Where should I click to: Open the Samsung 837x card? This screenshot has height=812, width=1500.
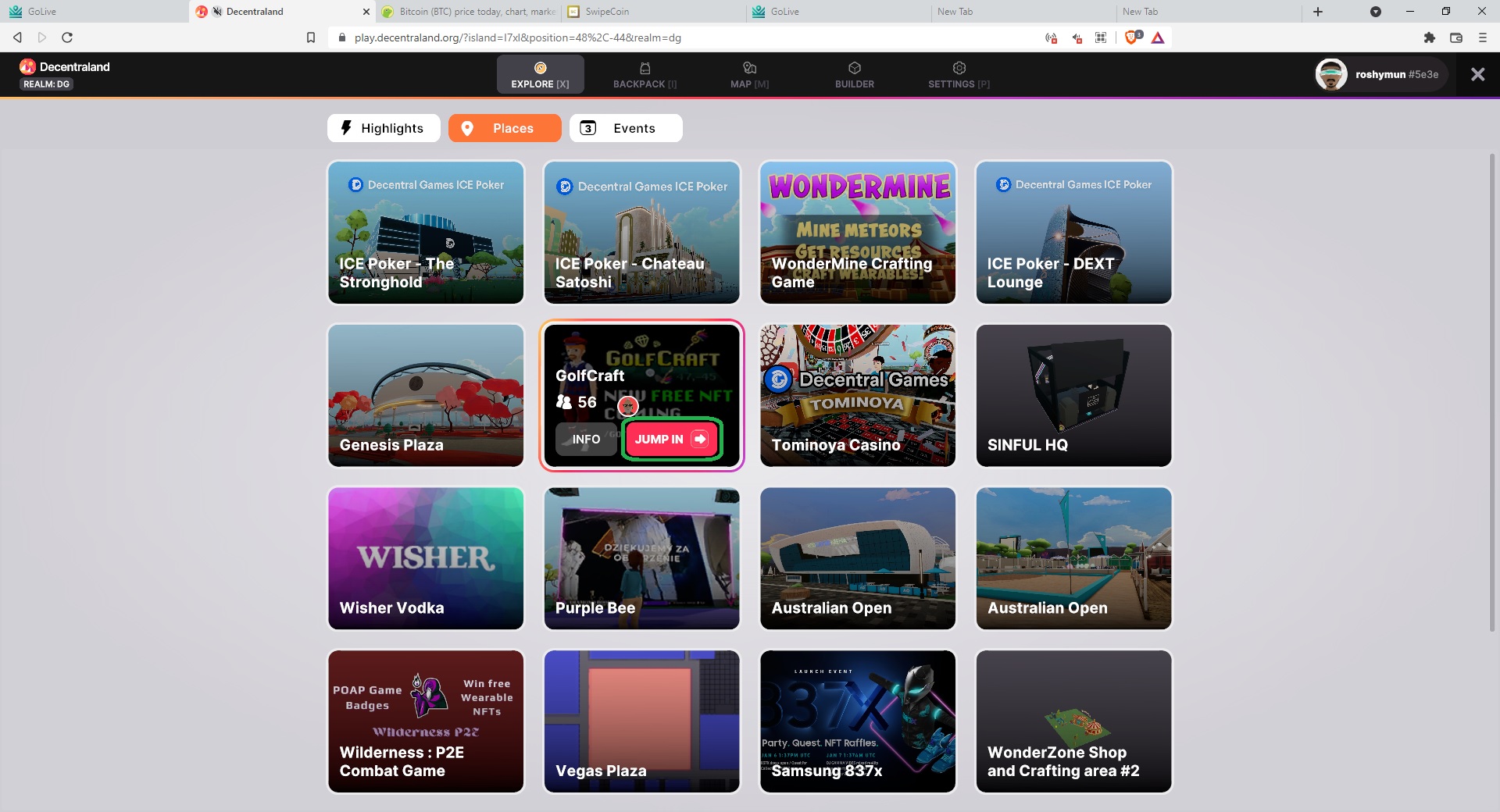pos(858,722)
